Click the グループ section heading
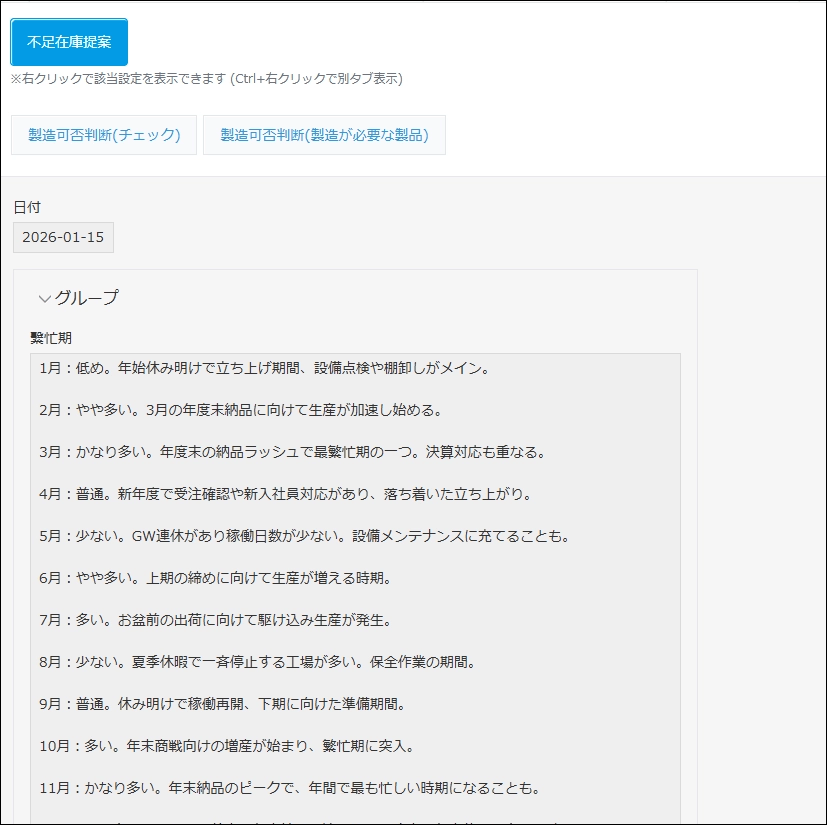827x825 pixels. pyautogui.click(x=86, y=298)
